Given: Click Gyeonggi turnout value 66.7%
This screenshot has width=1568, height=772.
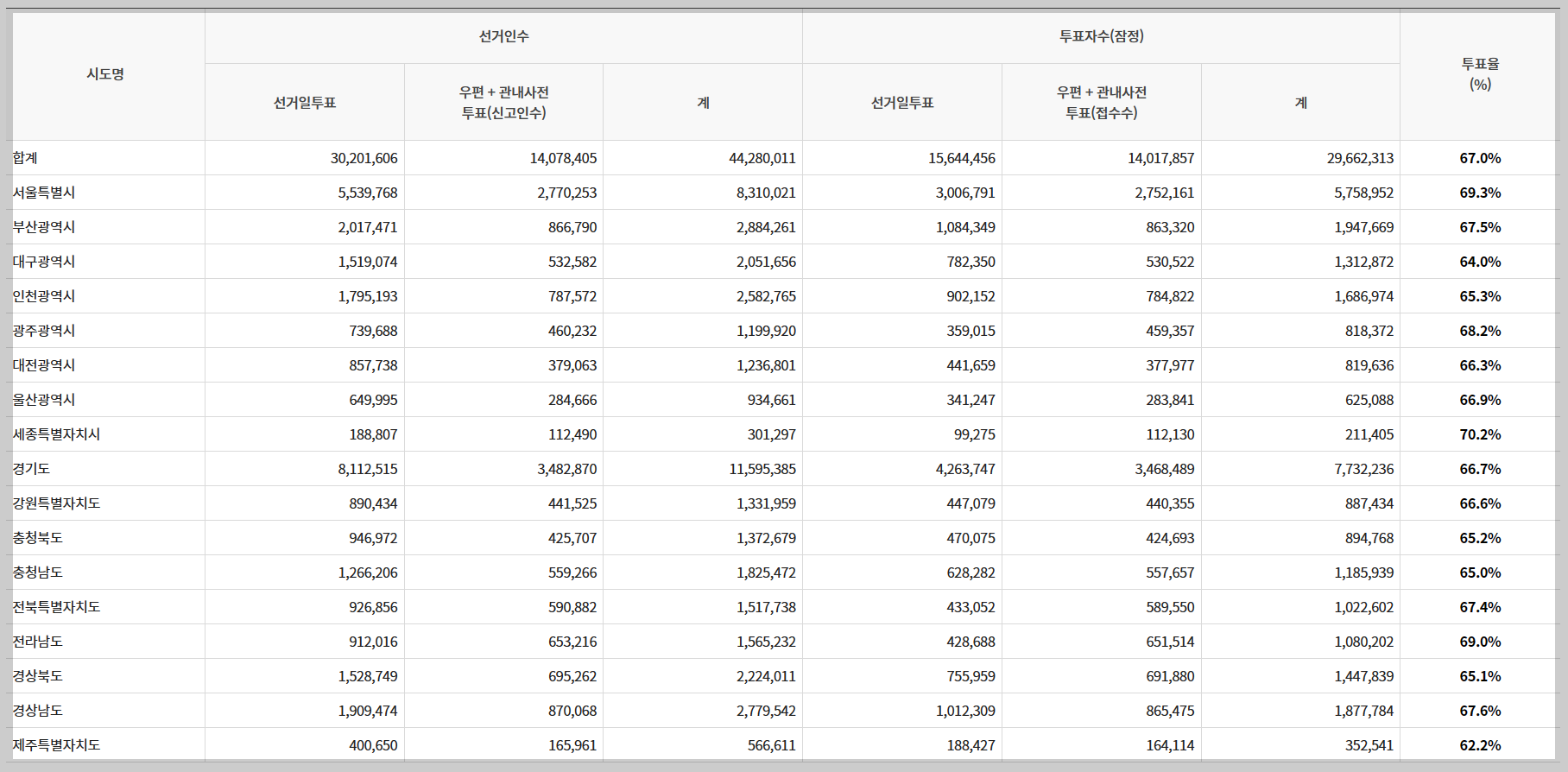Looking at the screenshot, I should click(1480, 469).
